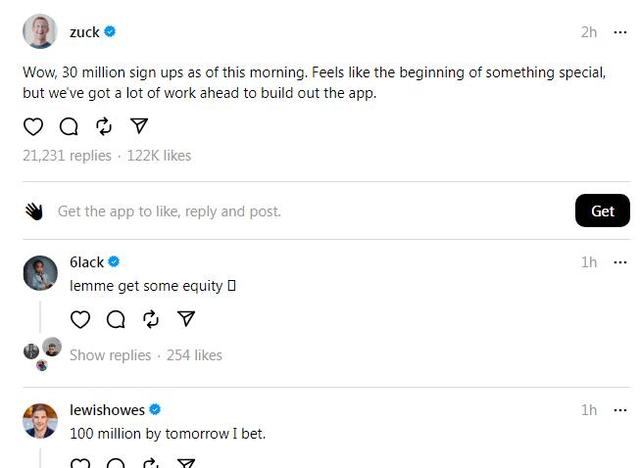Visit the lewishowes profile link
The width and height of the screenshot is (640, 468).
[107, 410]
